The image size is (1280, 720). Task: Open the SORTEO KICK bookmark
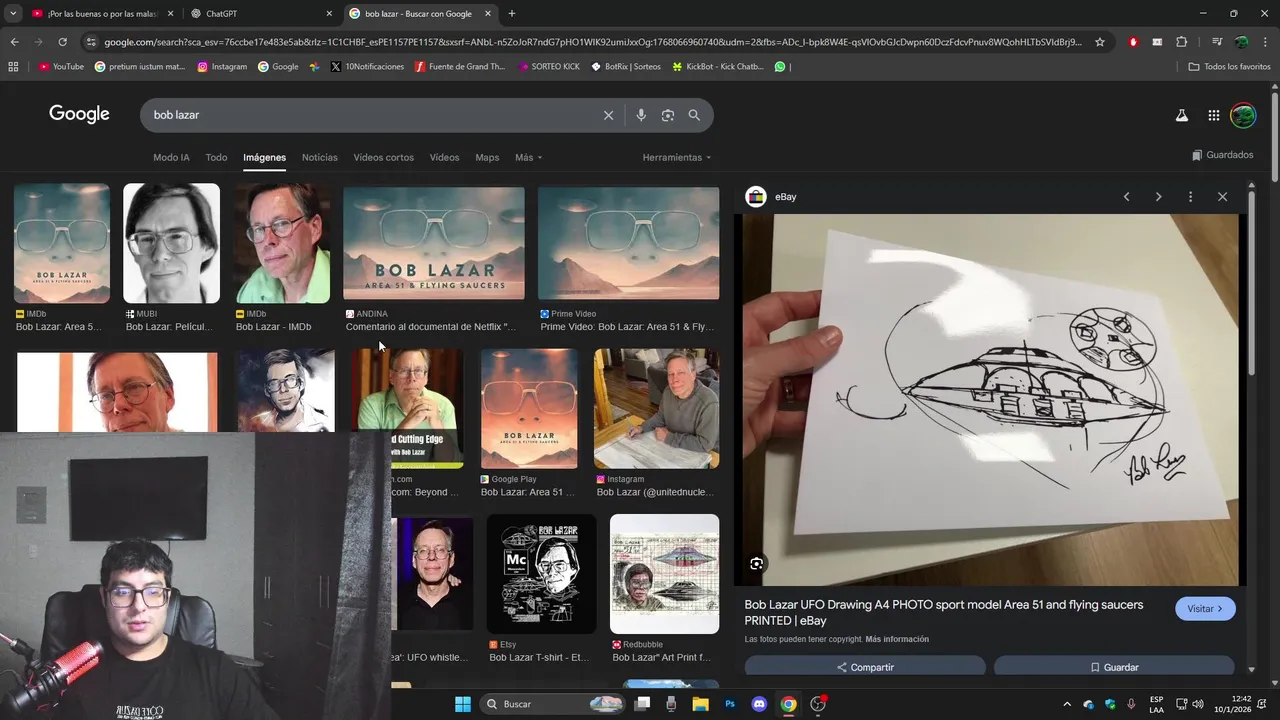click(548, 67)
